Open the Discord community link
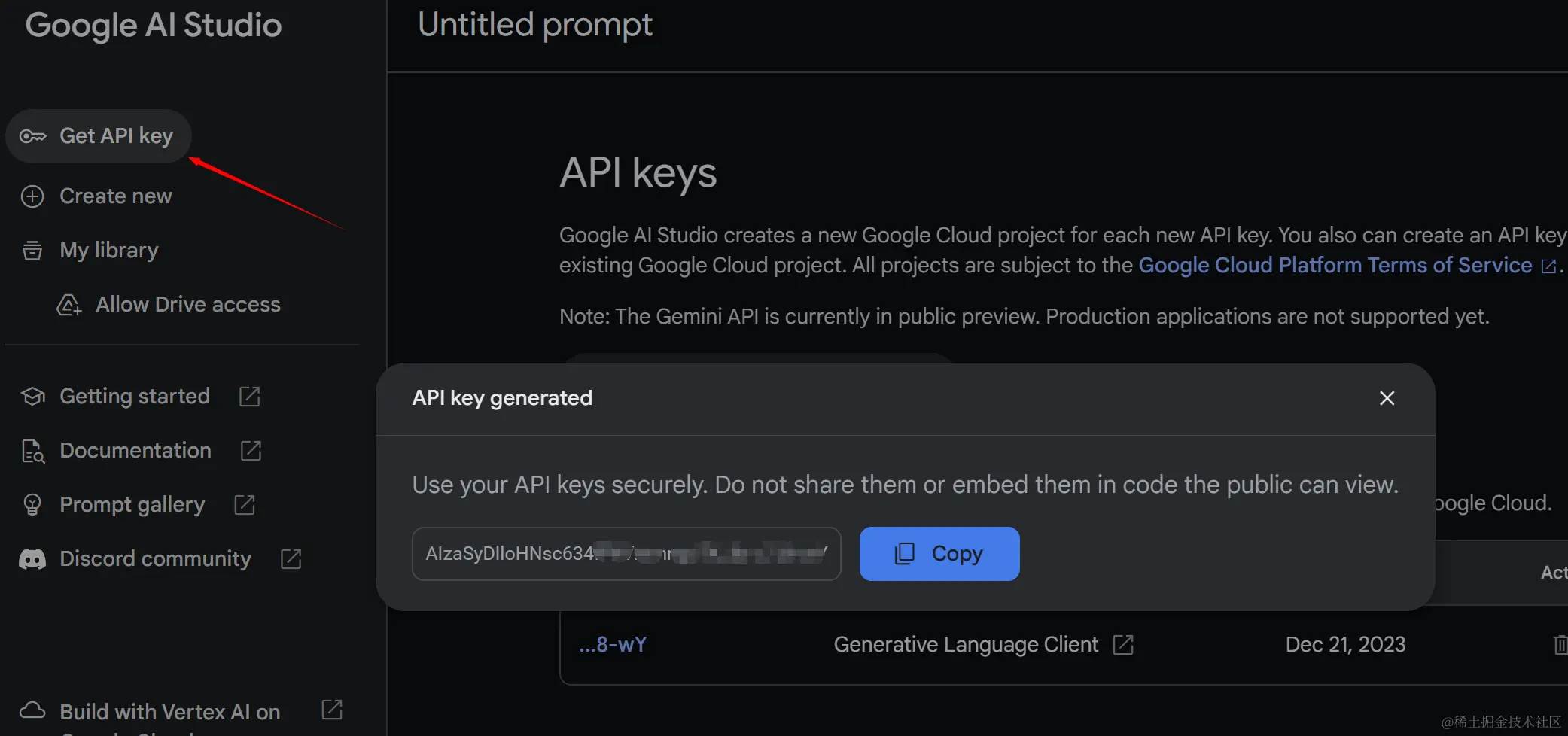 coord(155,559)
